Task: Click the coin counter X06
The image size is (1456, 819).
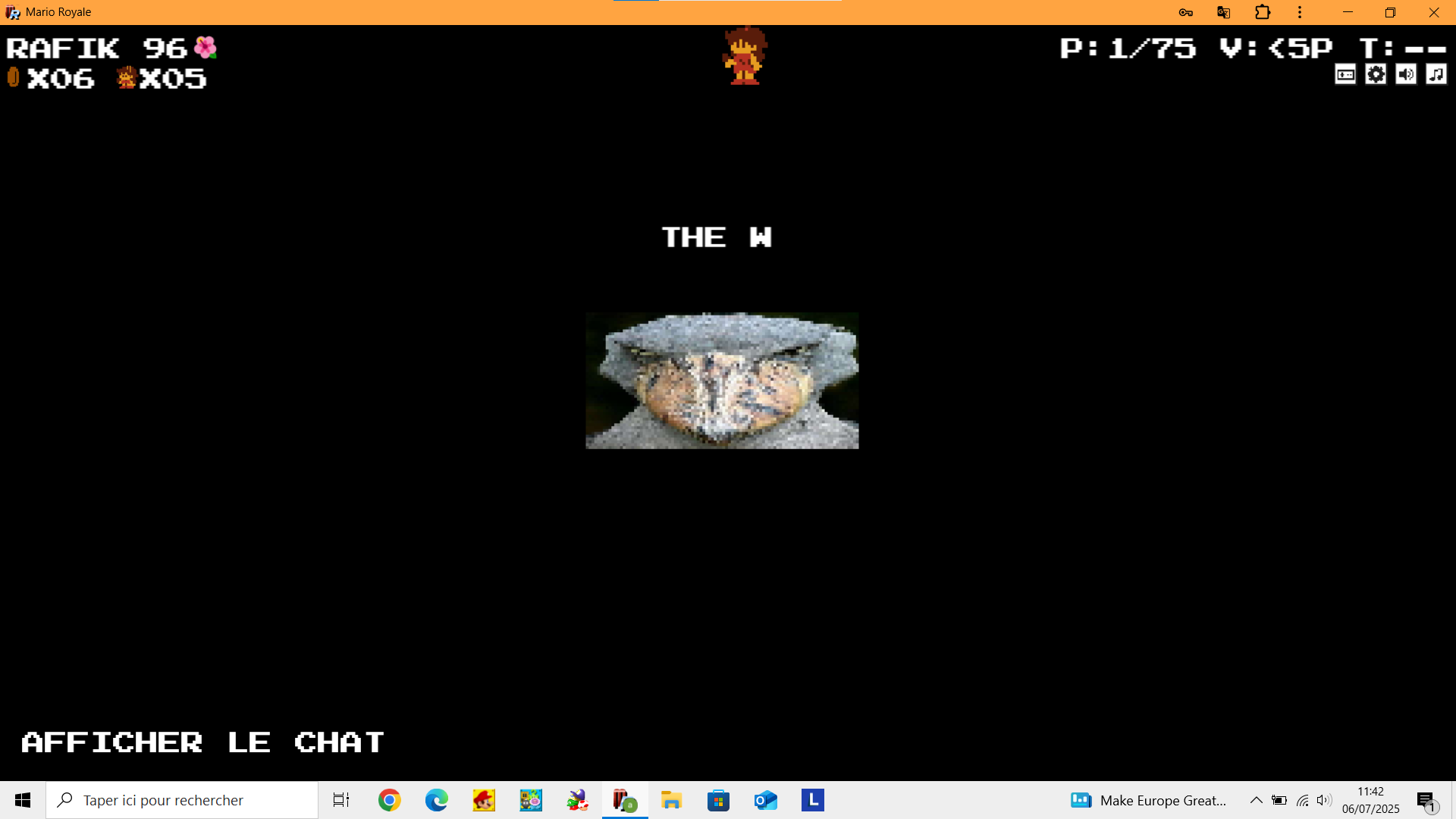Action: click(61, 78)
